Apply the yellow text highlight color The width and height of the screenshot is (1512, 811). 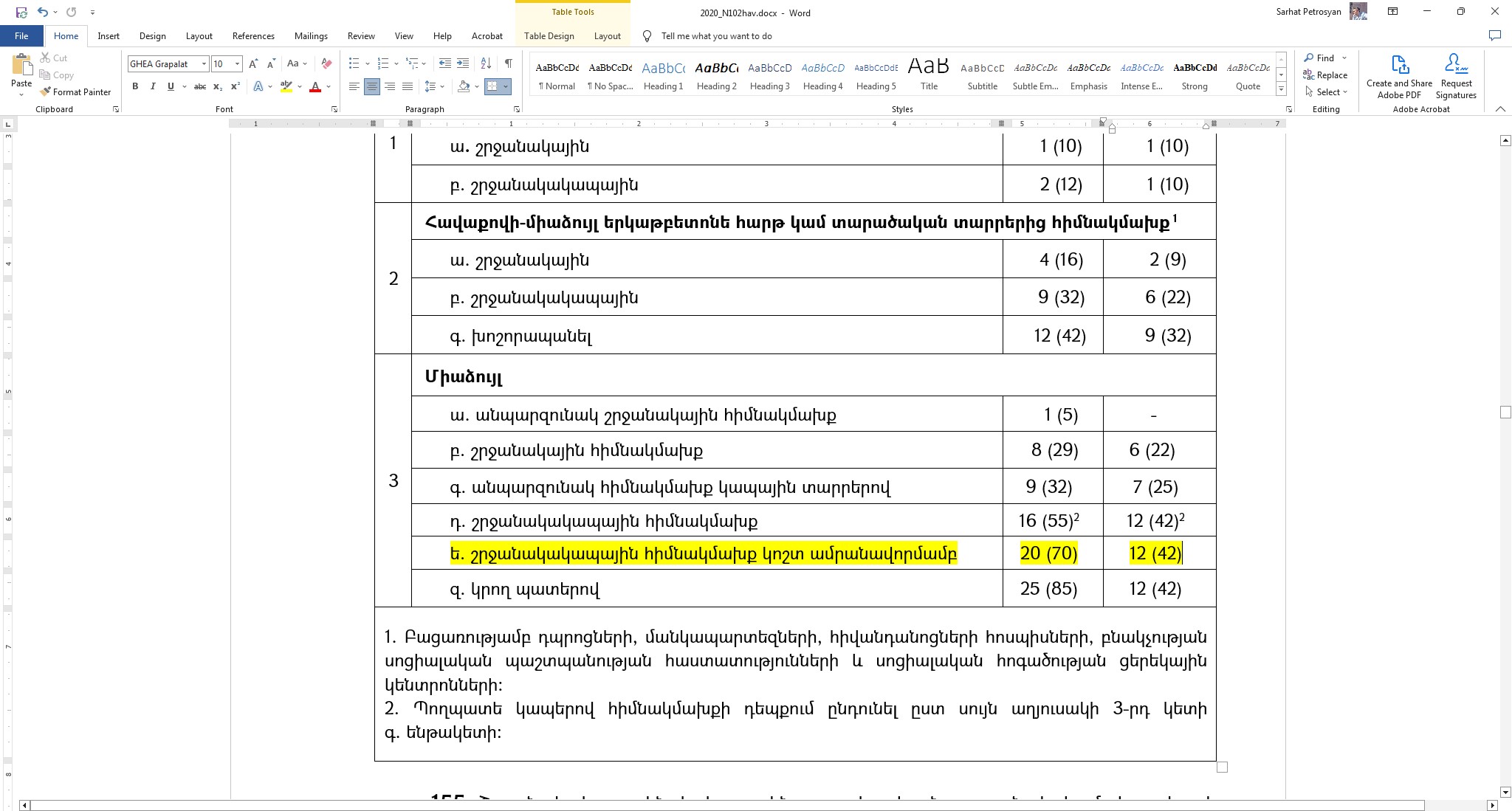pyautogui.click(x=286, y=87)
